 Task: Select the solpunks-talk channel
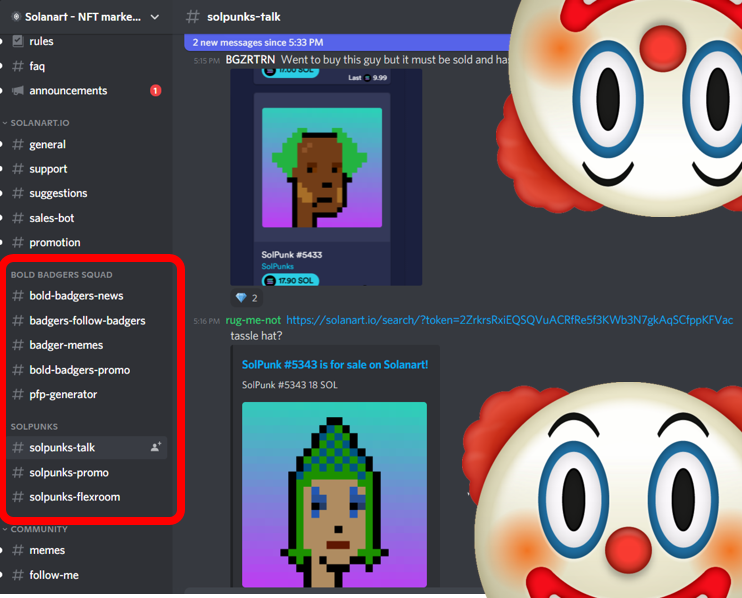point(87,448)
